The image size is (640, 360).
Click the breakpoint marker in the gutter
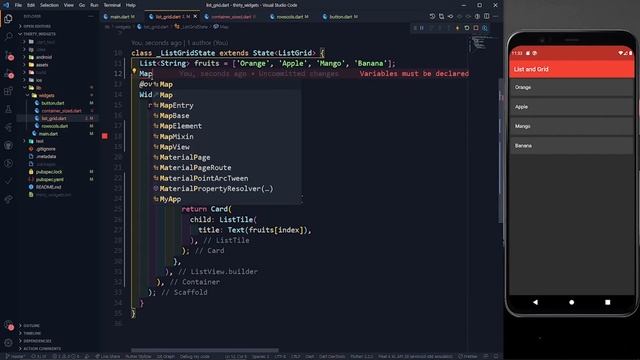click(x=105, y=136)
